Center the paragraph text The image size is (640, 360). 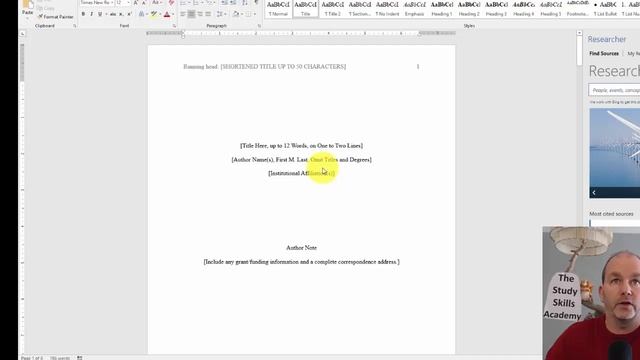pos(191,14)
